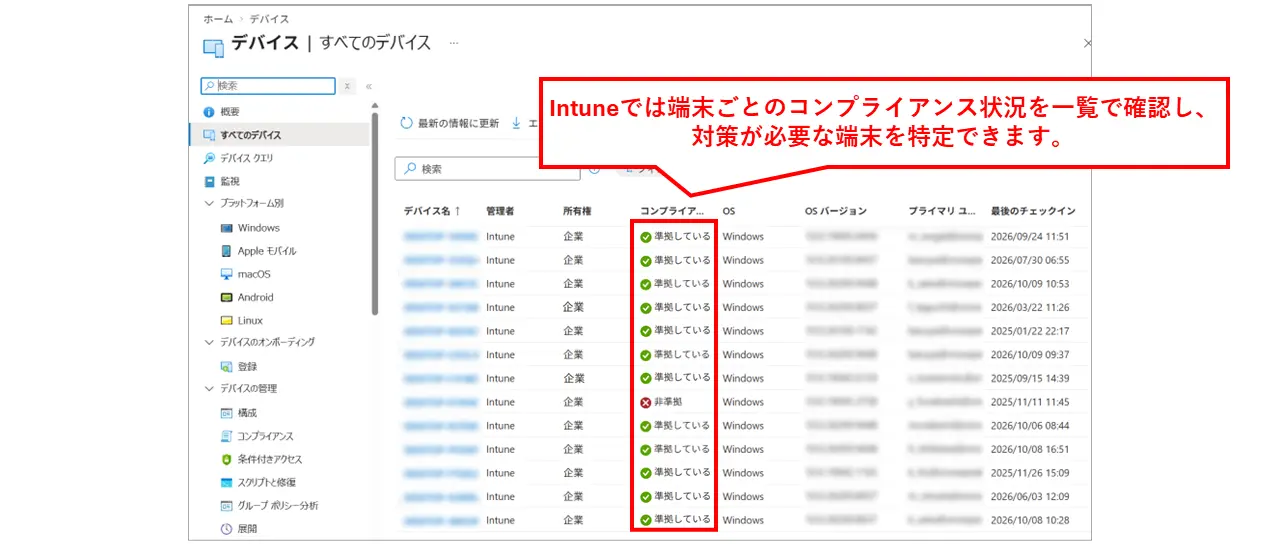Collapse the sidebar with the double chevron
The height and width of the screenshot is (544, 1280).
click(368, 87)
